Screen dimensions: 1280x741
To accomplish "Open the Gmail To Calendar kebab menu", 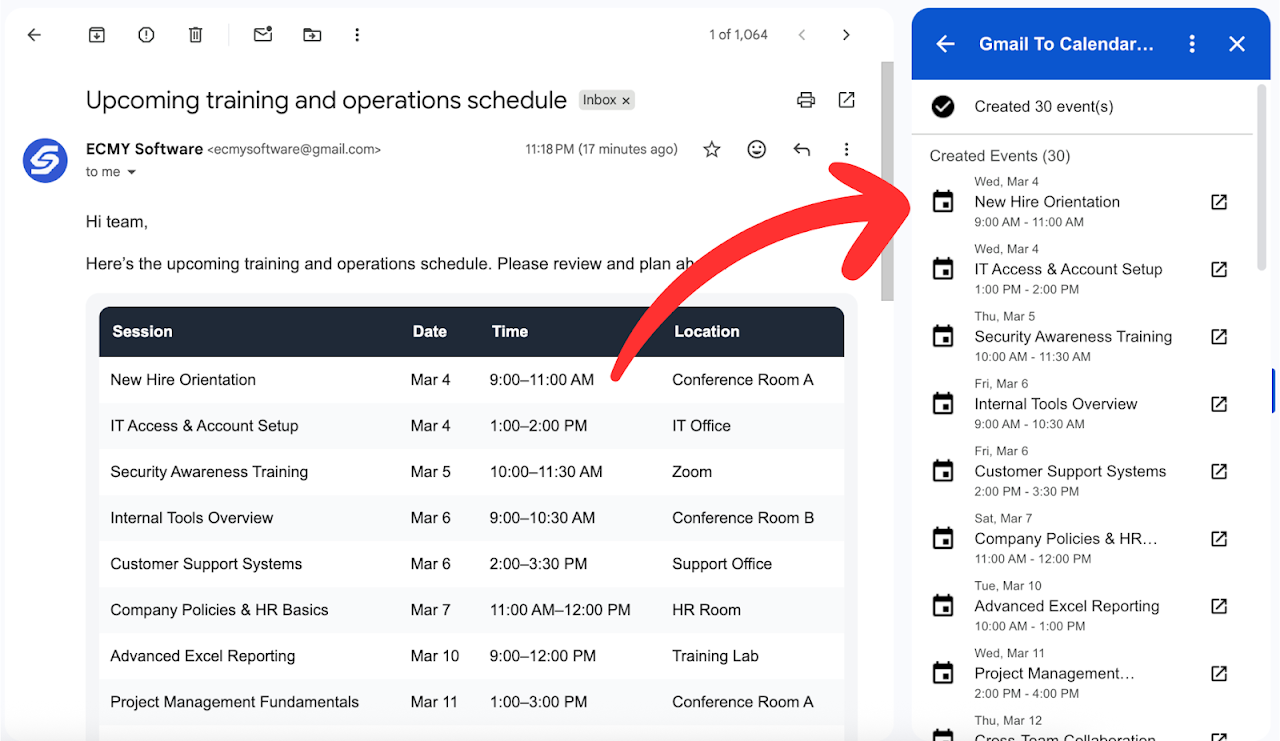I will coord(1193,44).
